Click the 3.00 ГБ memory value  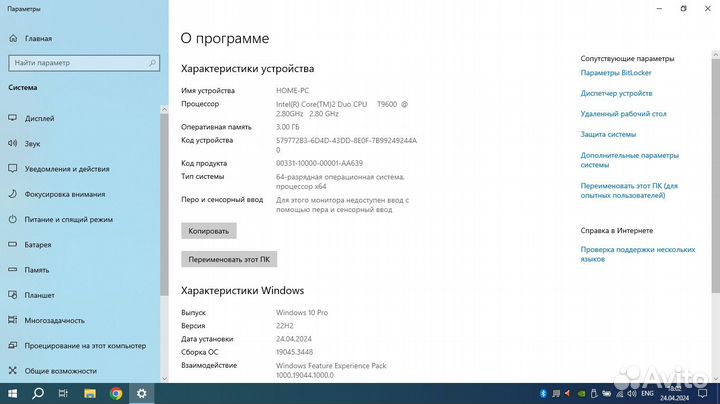click(x=287, y=127)
